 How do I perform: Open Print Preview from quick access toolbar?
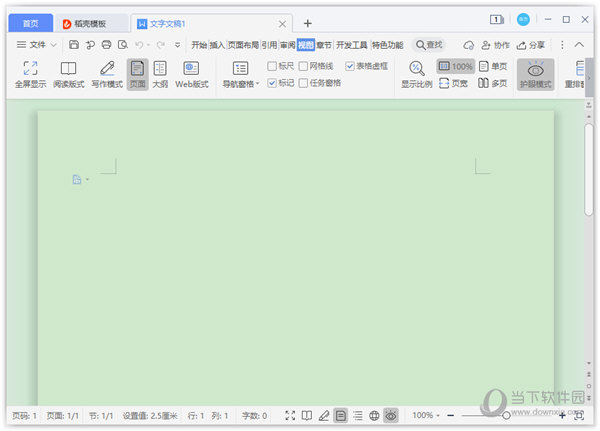tap(123, 45)
